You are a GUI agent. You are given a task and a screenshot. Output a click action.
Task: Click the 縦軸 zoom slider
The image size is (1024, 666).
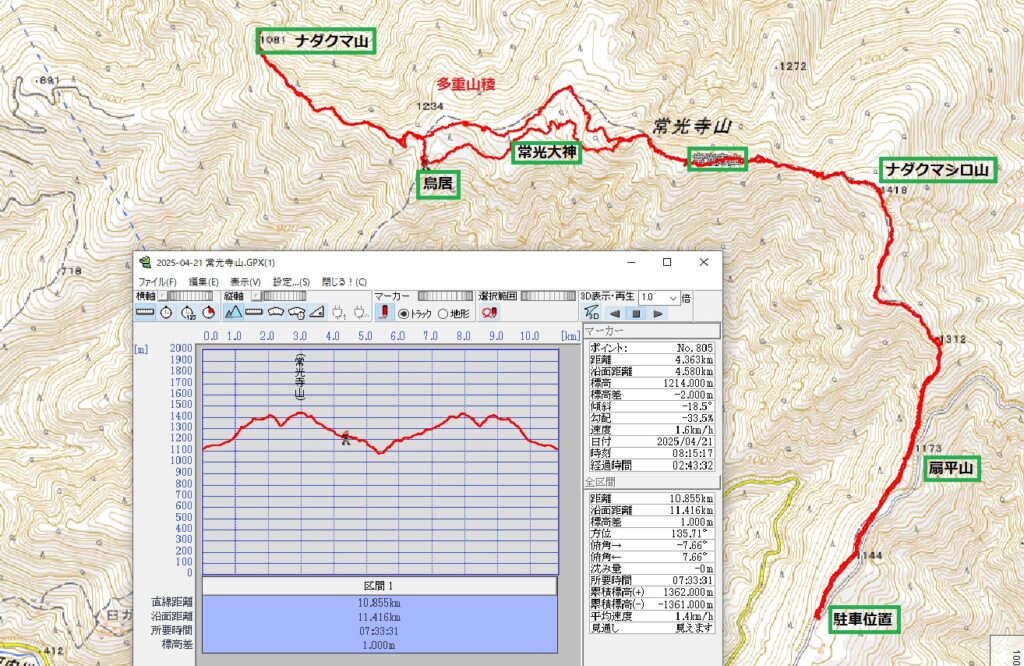pos(283,296)
